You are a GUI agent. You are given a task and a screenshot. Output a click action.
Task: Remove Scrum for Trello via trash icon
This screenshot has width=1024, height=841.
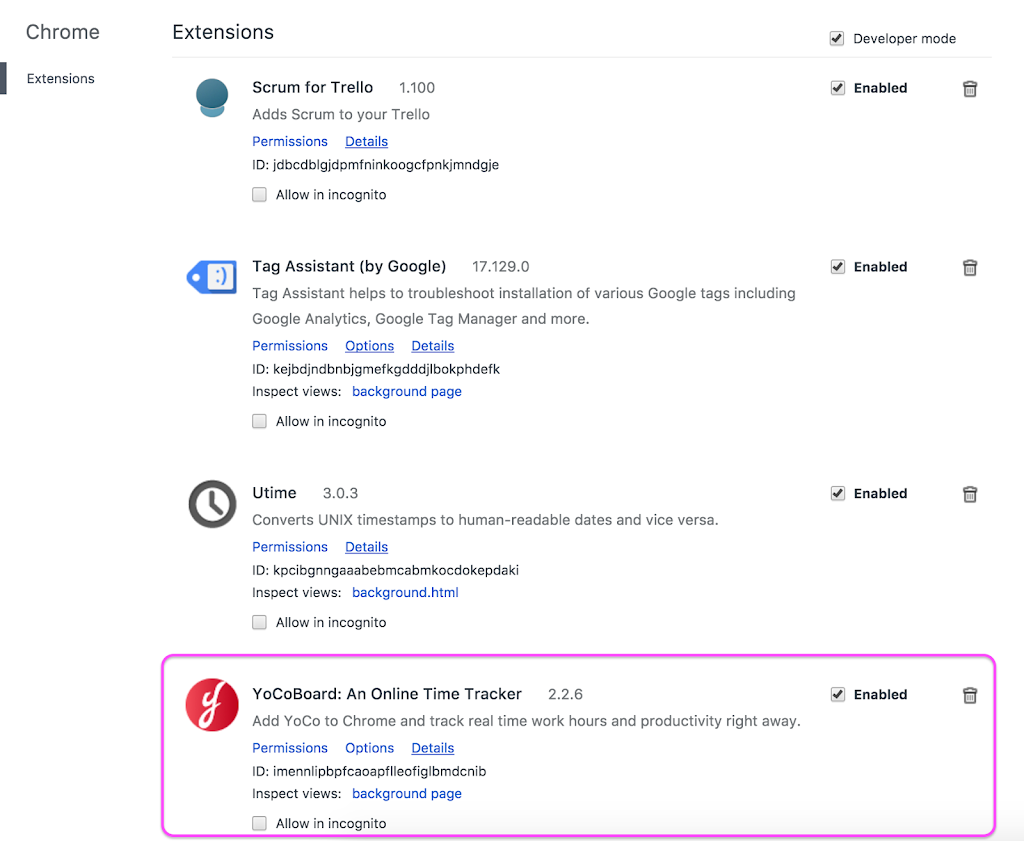pyautogui.click(x=970, y=89)
